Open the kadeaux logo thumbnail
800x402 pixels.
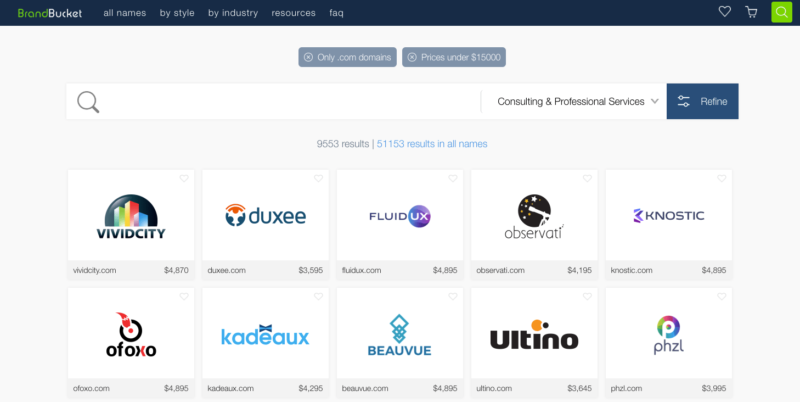click(265, 334)
